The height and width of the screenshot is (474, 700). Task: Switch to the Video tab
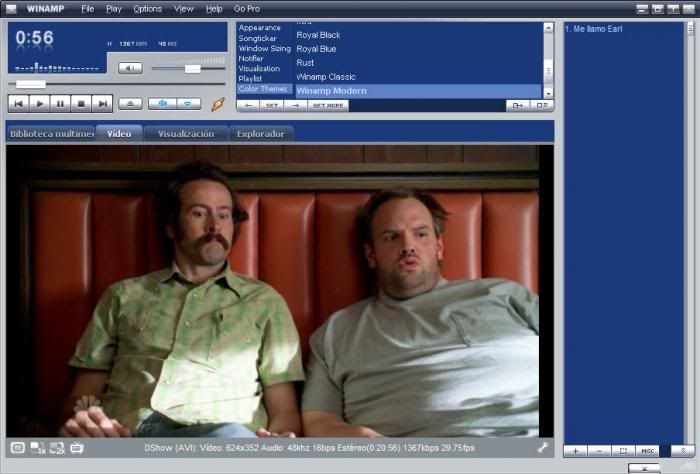119,134
